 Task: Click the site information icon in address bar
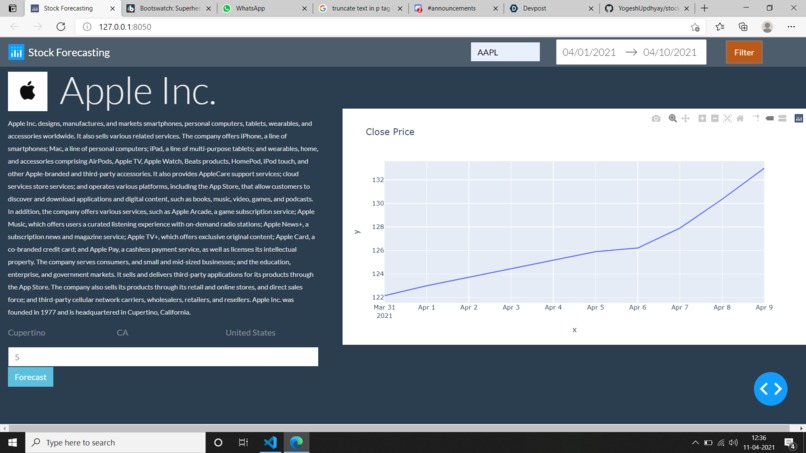pyautogui.click(x=87, y=27)
